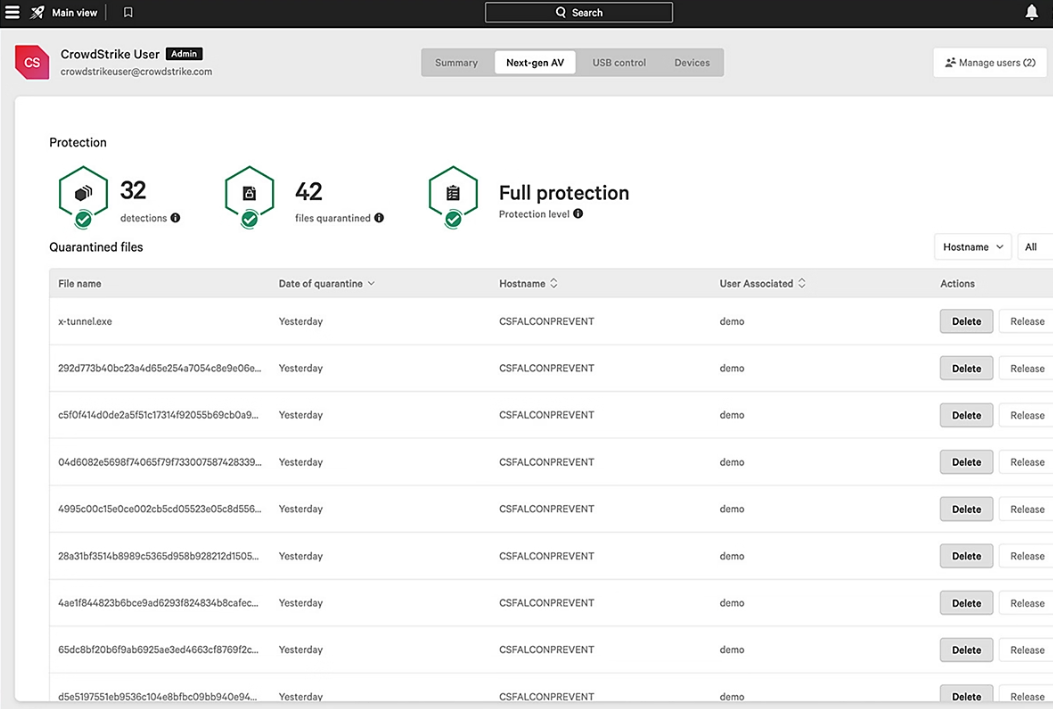Click the info icon beside Protection level

[x=578, y=214]
